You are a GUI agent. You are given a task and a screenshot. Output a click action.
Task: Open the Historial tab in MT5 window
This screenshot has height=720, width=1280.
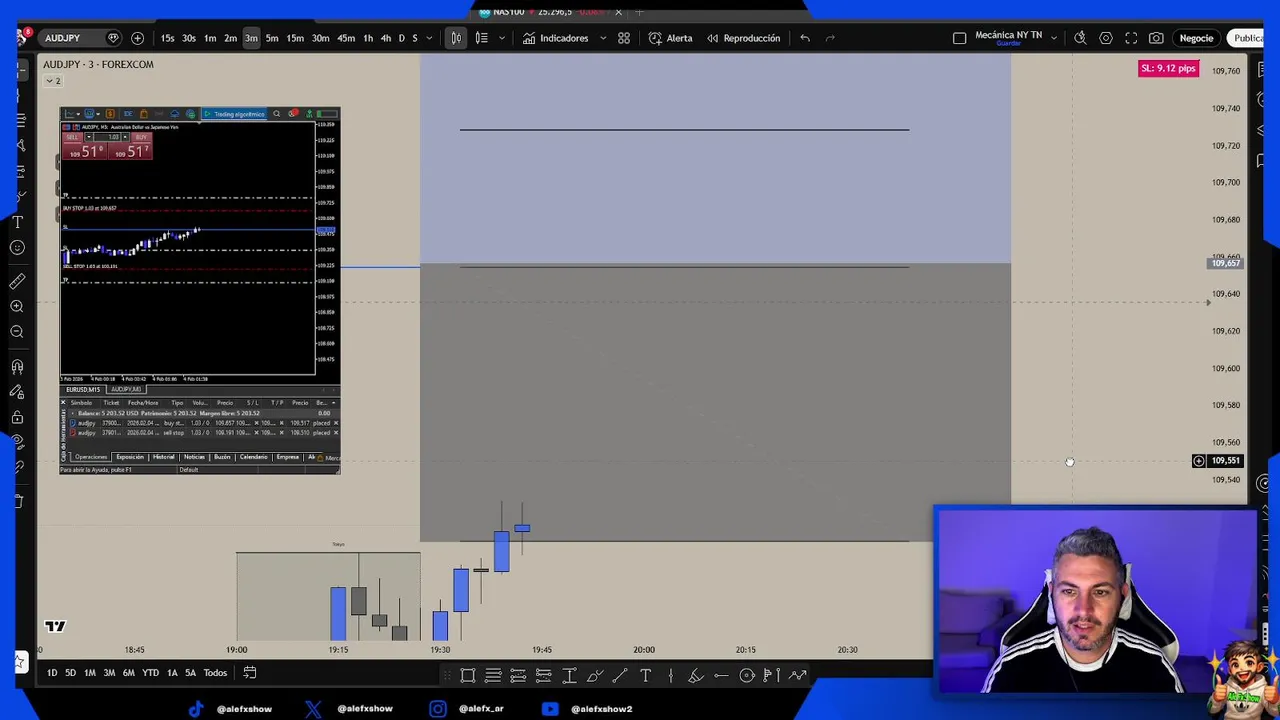pyautogui.click(x=163, y=457)
